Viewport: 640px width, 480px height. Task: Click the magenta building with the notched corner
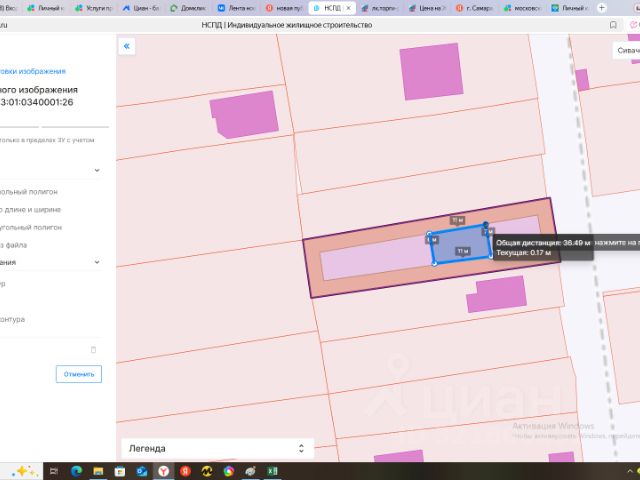[x=244, y=115]
